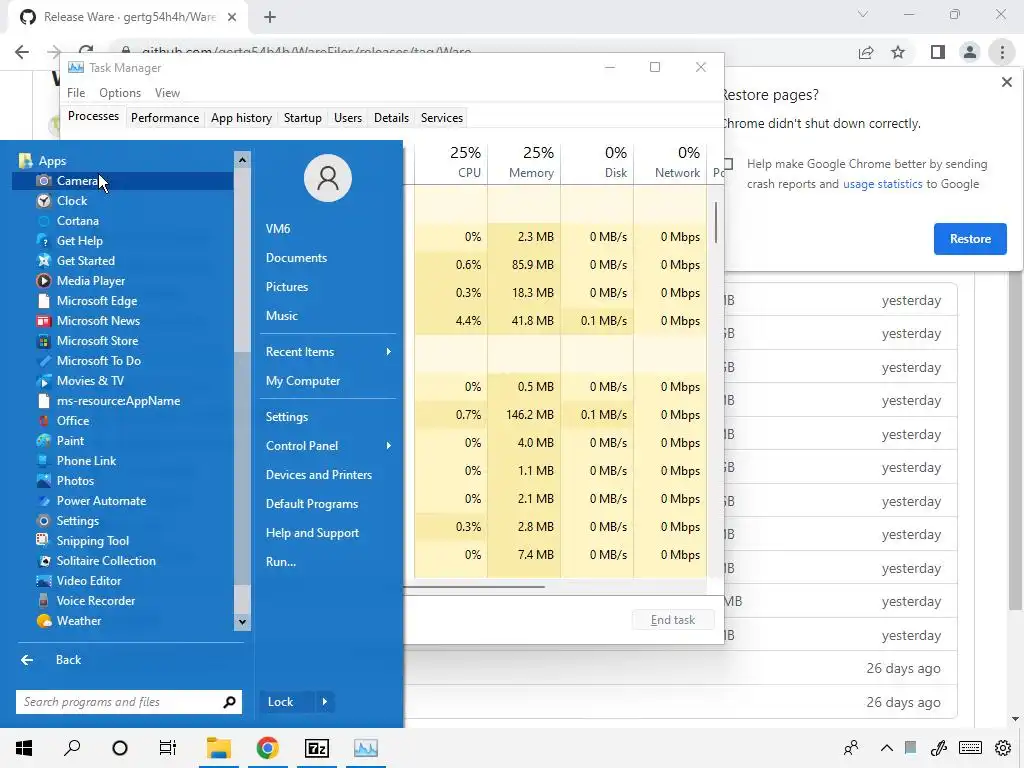1024x768 pixels.
Task: Open a new Chrome tab
Action: (x=270, y=18)
